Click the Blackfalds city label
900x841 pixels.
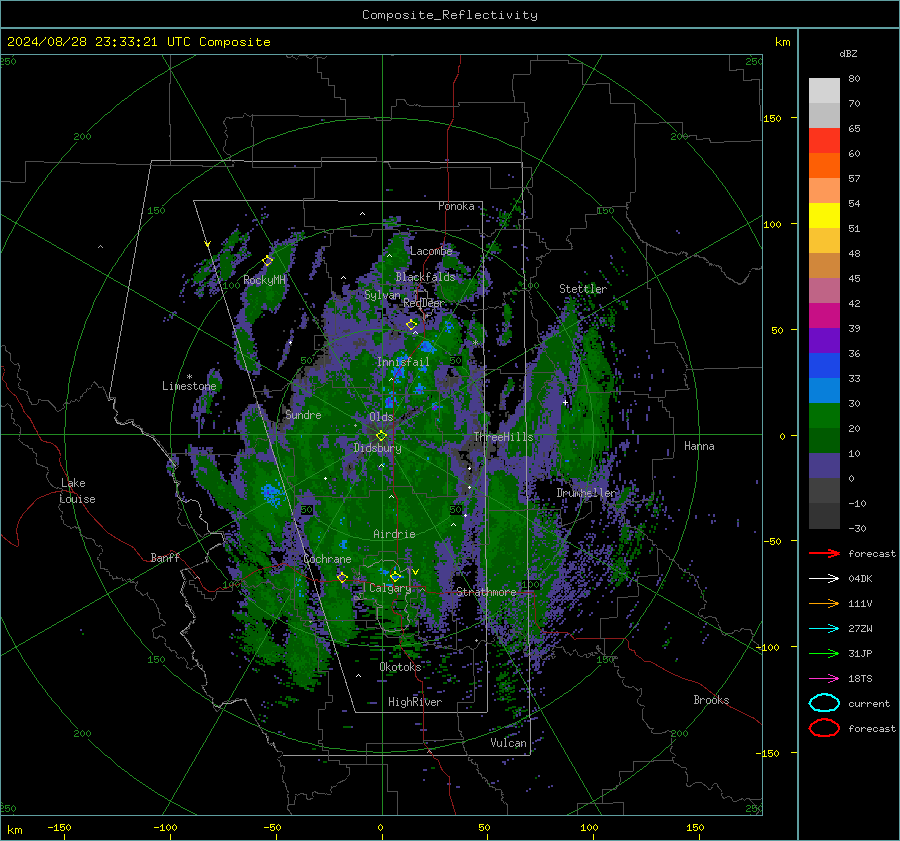tap(425, 277)
